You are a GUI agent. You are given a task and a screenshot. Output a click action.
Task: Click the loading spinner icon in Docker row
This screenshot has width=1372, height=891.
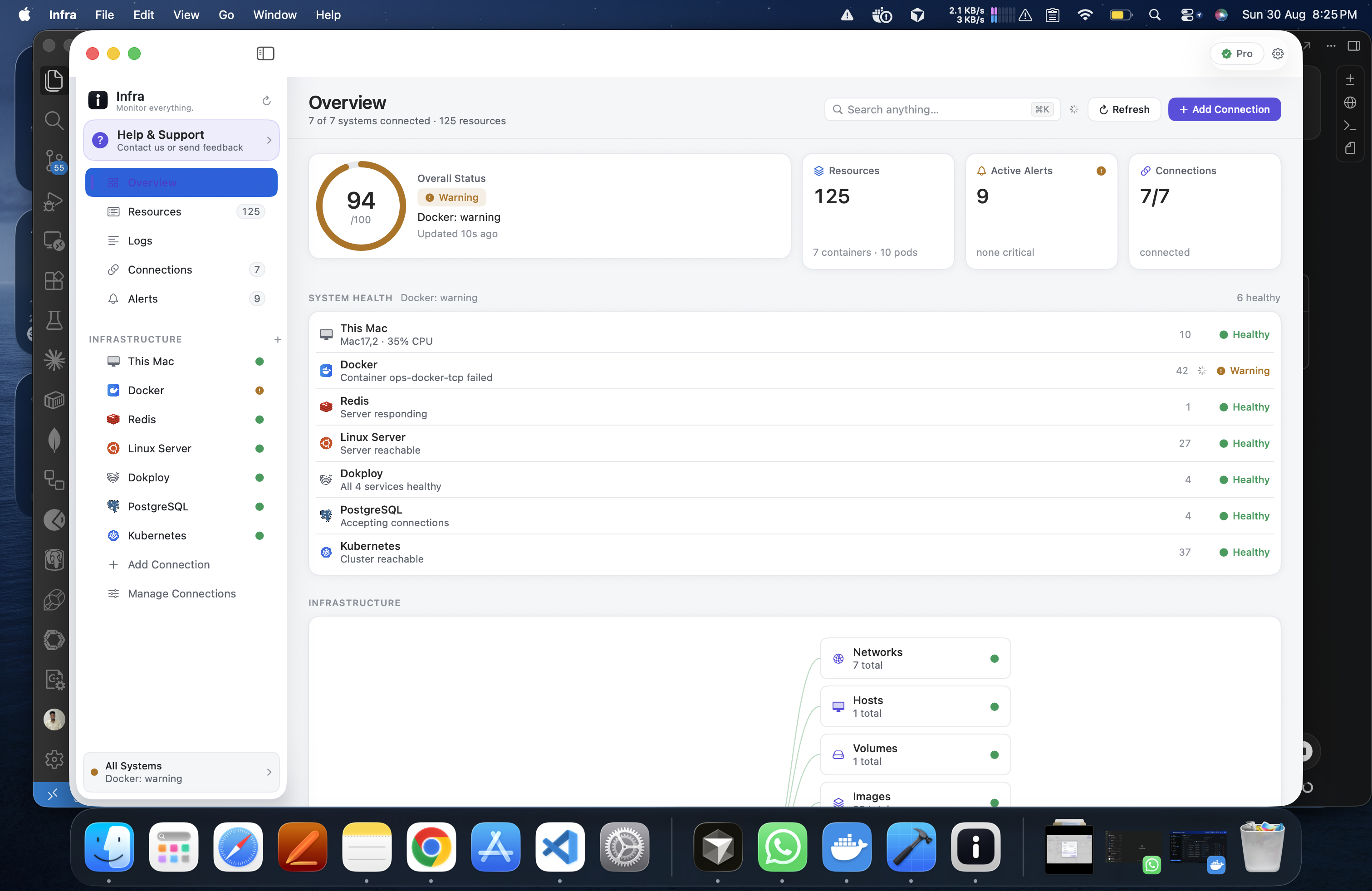tap(1201, 371)
